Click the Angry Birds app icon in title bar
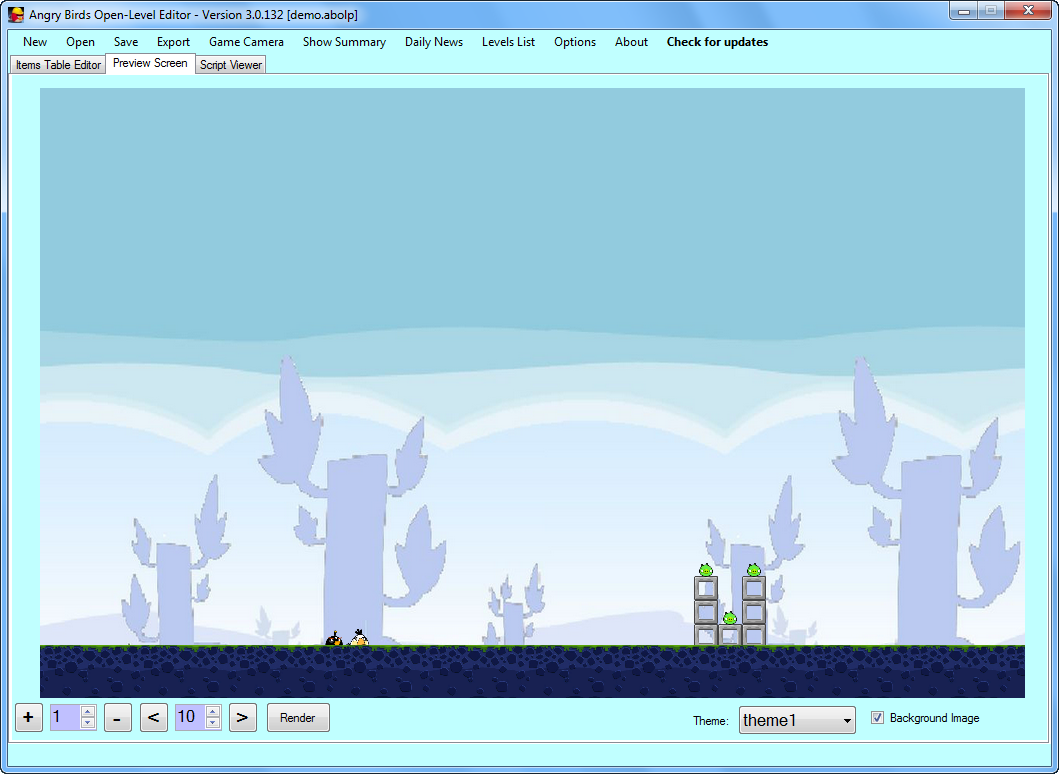The height and width of the screenshot is (774, 1059). 16,14
